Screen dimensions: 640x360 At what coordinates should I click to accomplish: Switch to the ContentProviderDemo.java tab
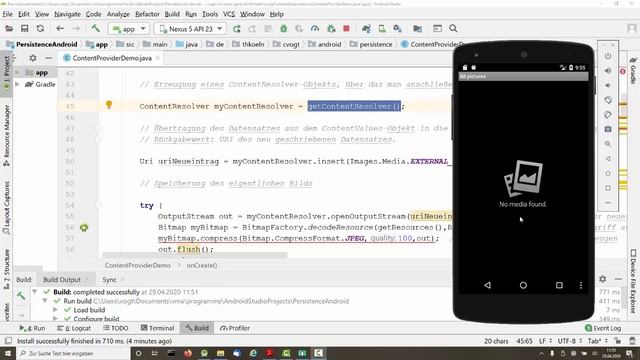click(111, 58)
